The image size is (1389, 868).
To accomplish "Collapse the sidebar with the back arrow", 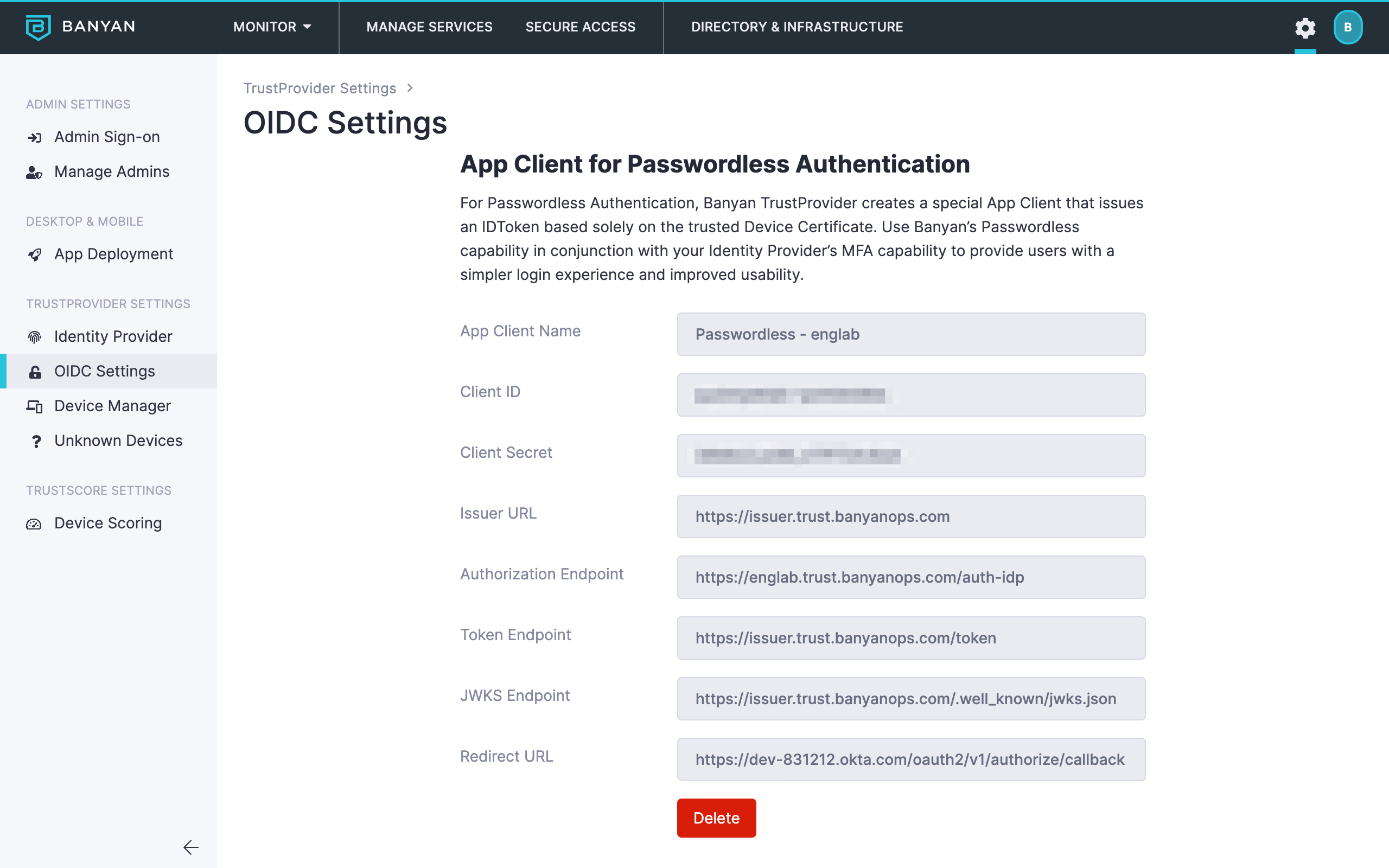I will 190,847.
